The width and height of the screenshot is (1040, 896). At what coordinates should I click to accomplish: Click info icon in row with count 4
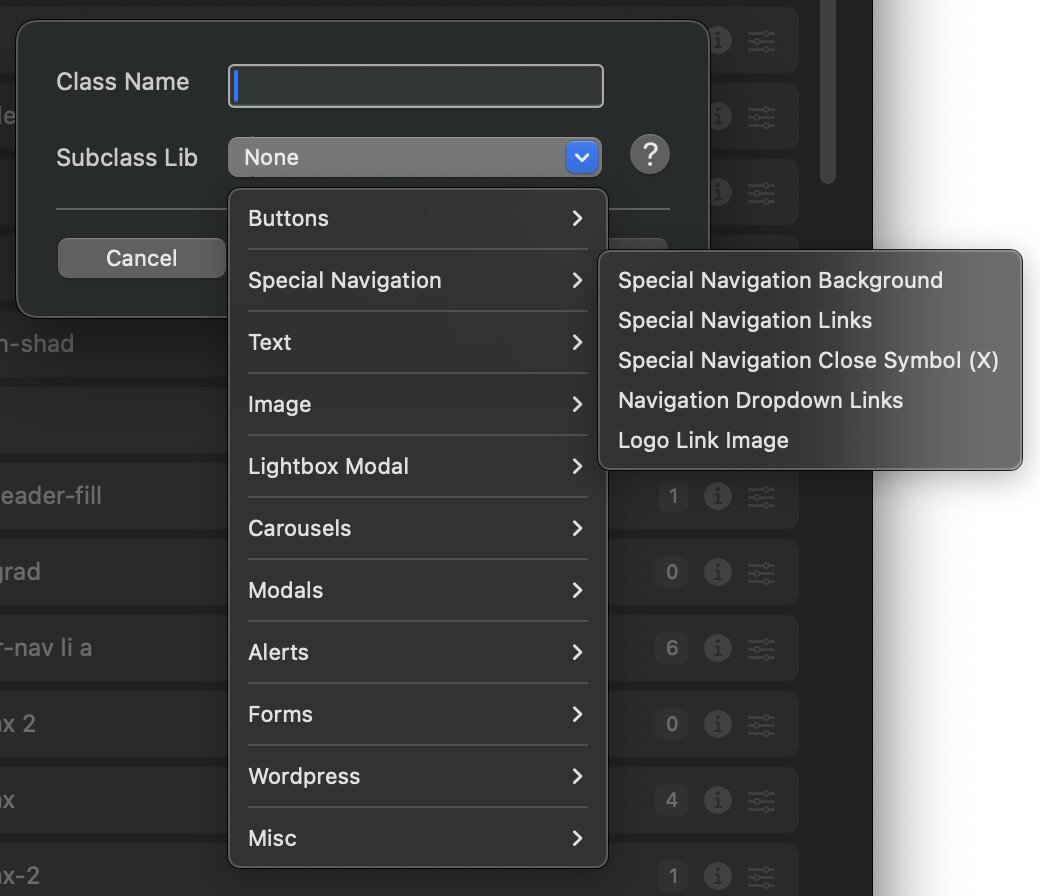[718, 800]
